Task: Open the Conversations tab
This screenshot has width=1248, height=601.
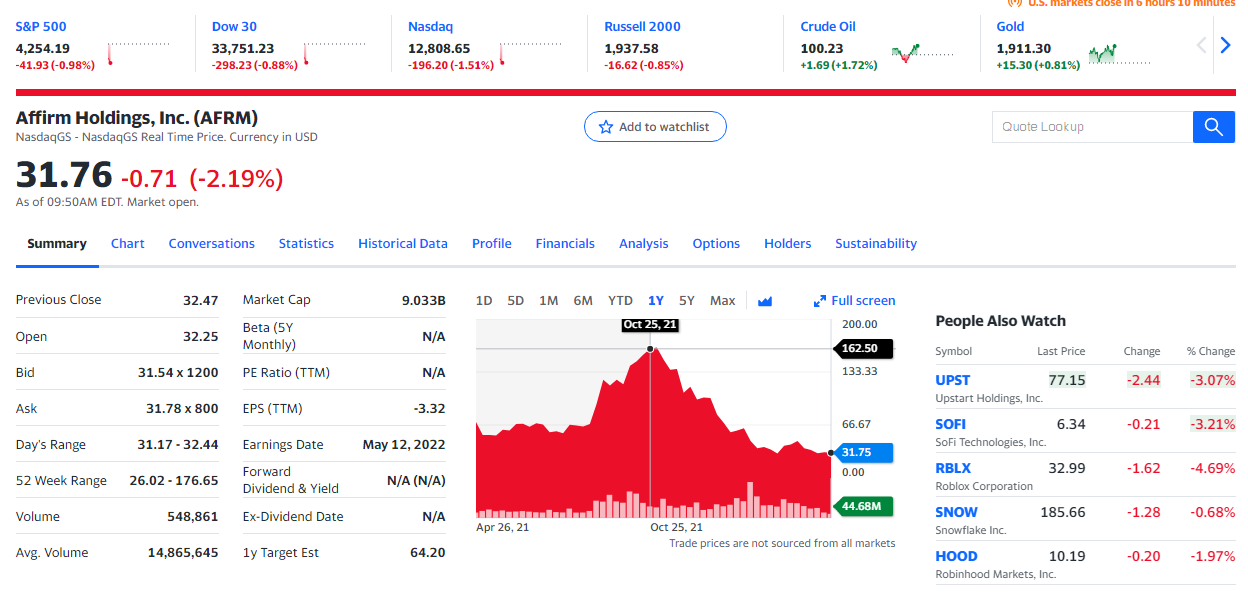Action: coord(212,243)
